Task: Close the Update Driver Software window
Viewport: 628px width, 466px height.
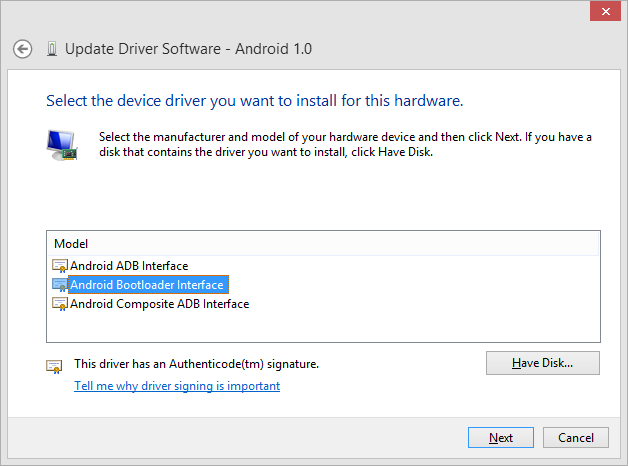Action: coord(602,11)
